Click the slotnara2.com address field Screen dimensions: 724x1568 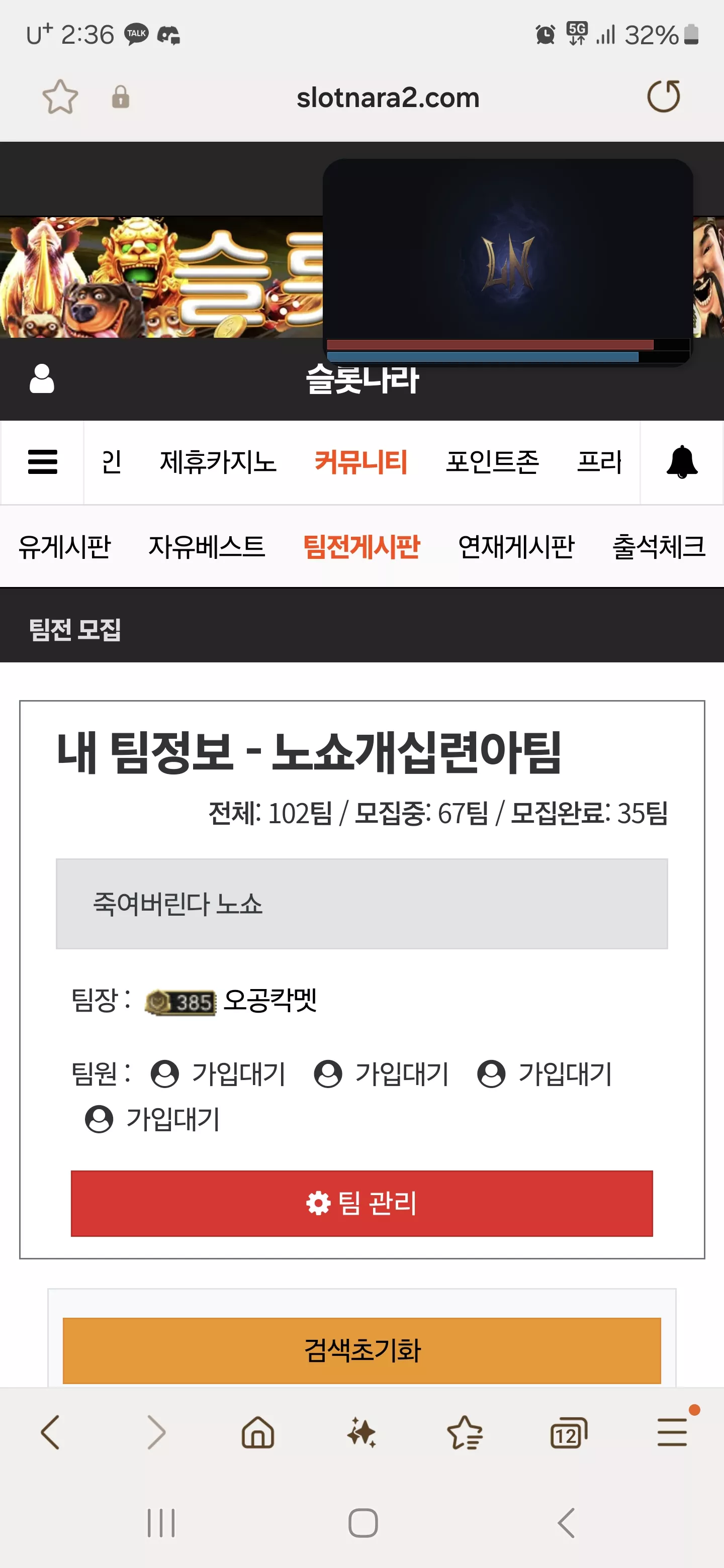click(x=388, y=97)
